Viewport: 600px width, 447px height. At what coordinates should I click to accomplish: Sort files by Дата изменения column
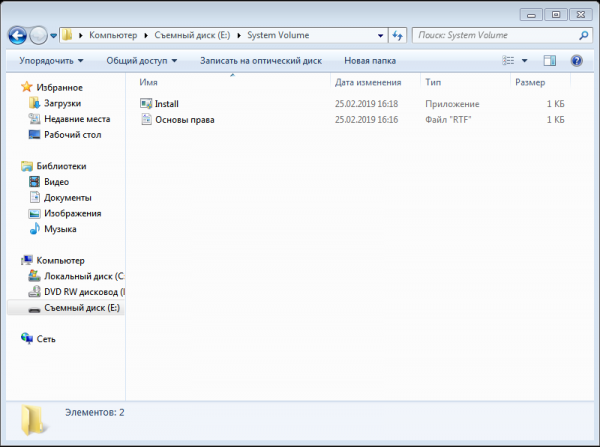click(367, 82)
